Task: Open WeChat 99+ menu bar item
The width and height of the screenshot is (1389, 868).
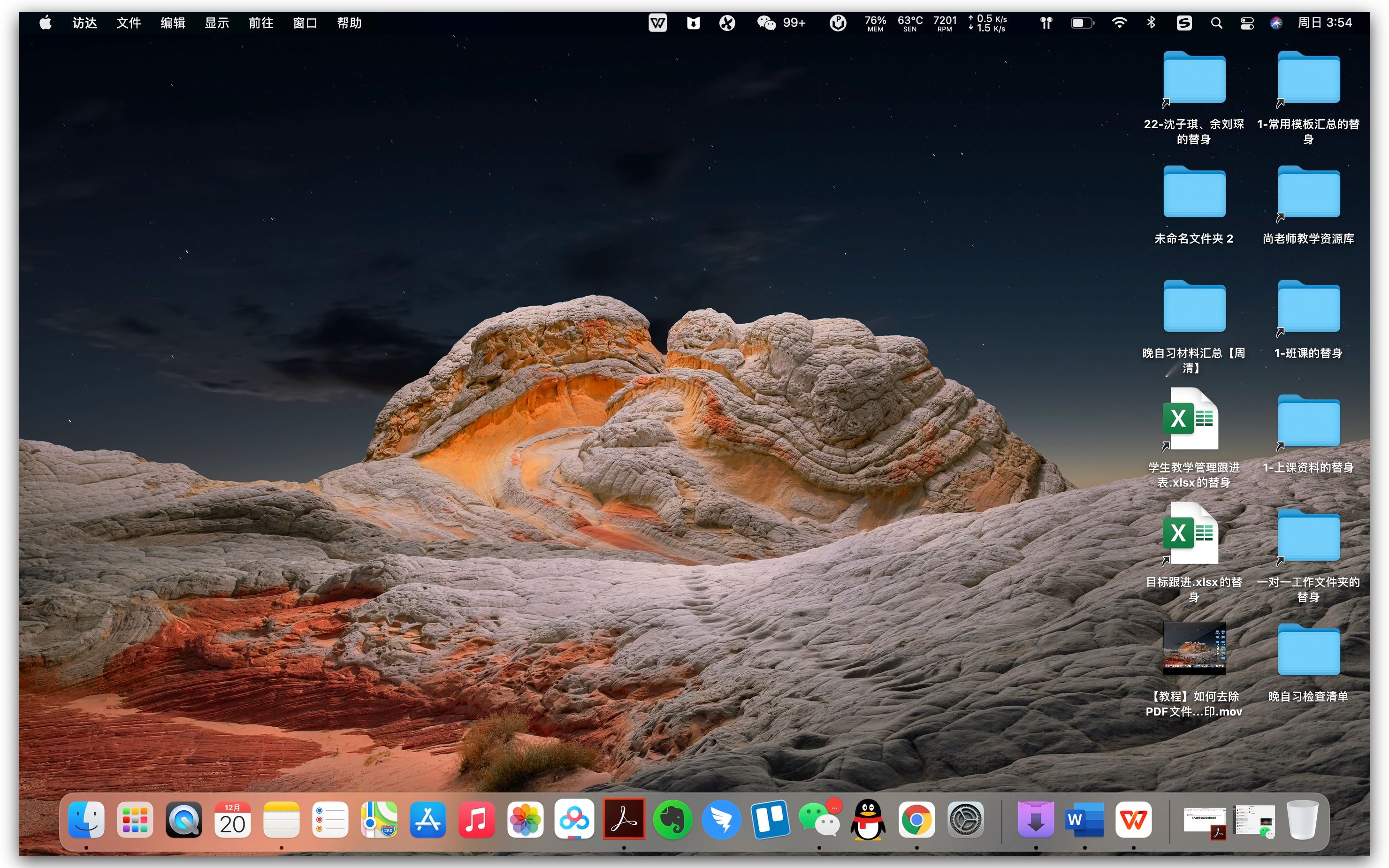Action: point(780,23)
